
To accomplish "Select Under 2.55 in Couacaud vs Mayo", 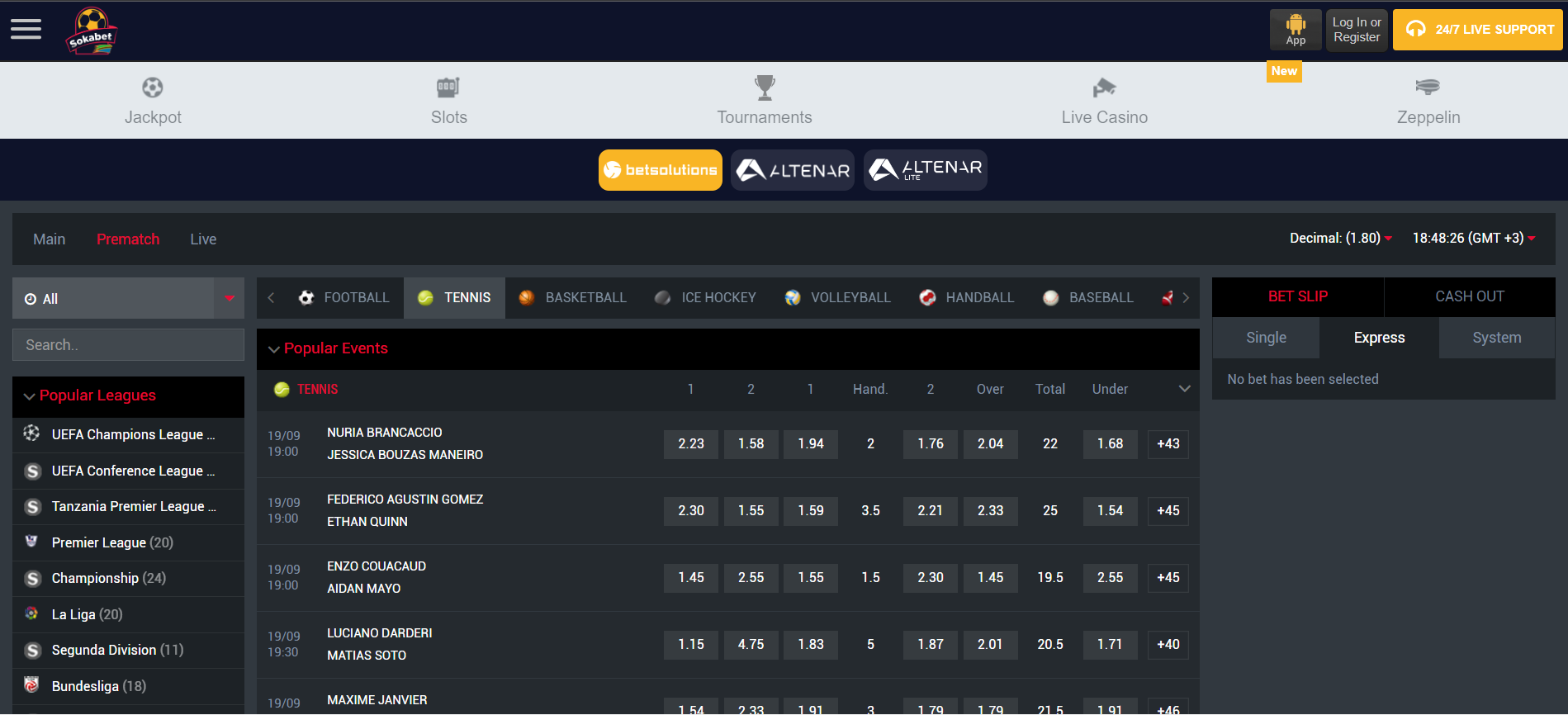I will pyautogui.click(x=1110, y=578).
